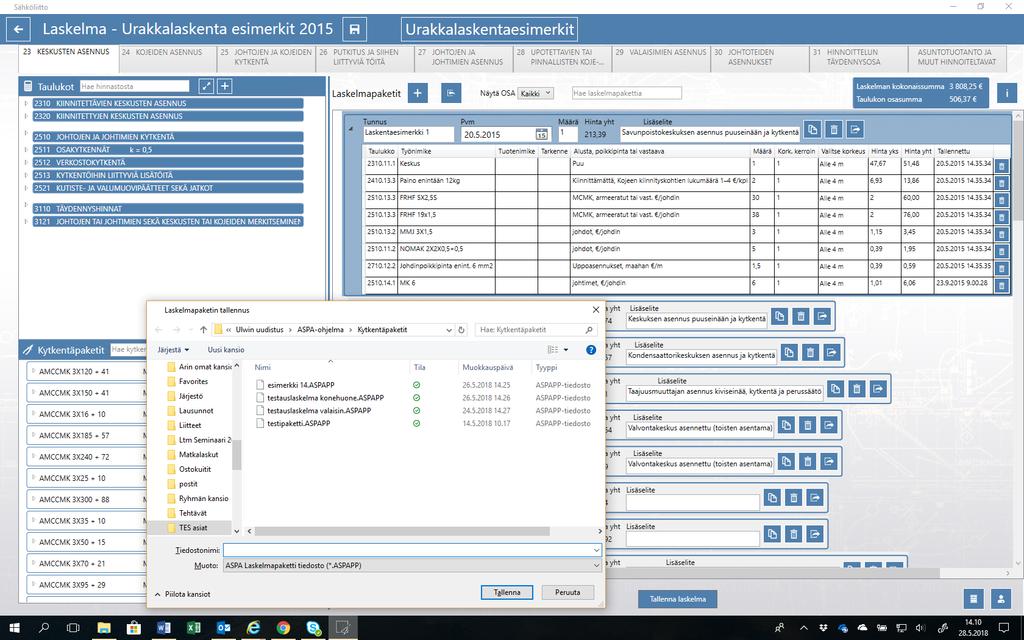Create a folder with Uusi kansio
Image resolution: width=1024 pixels, height=640 pixels.
coord(226,350)
